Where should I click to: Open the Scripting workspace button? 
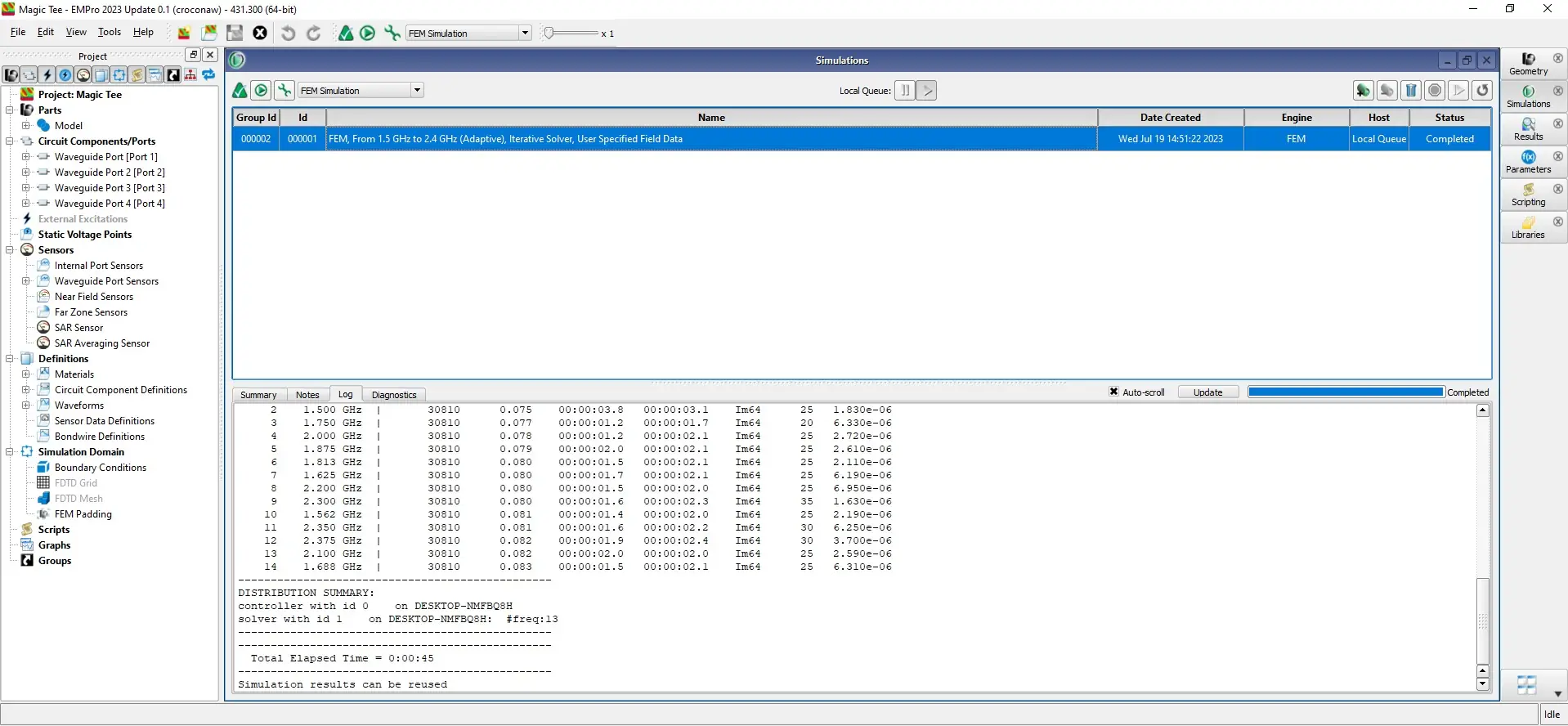[x=1528, y=195]
